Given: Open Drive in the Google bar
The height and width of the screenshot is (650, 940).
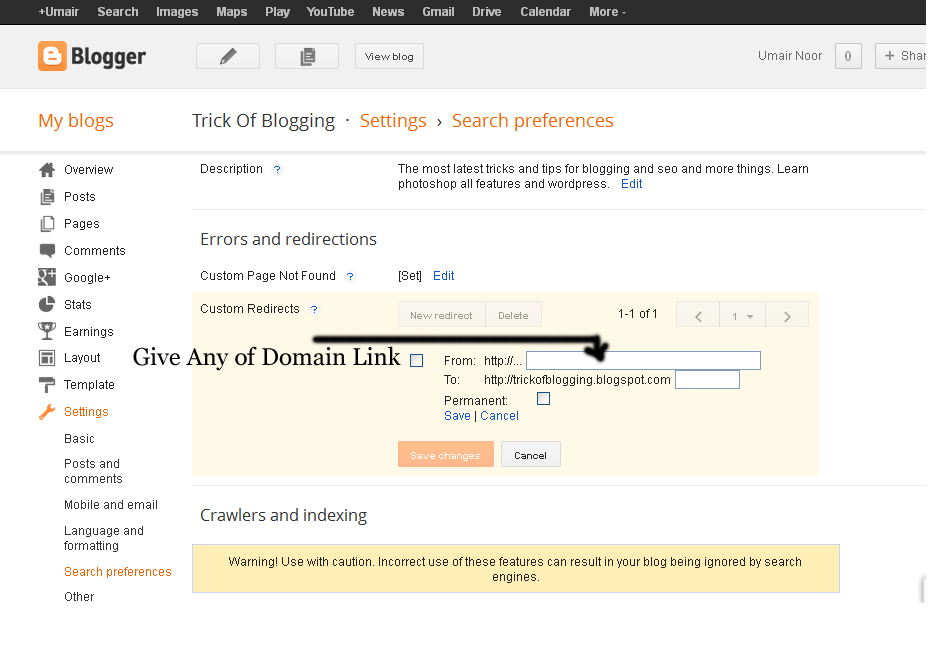Looking at the screenshot, I should [486, 12].
